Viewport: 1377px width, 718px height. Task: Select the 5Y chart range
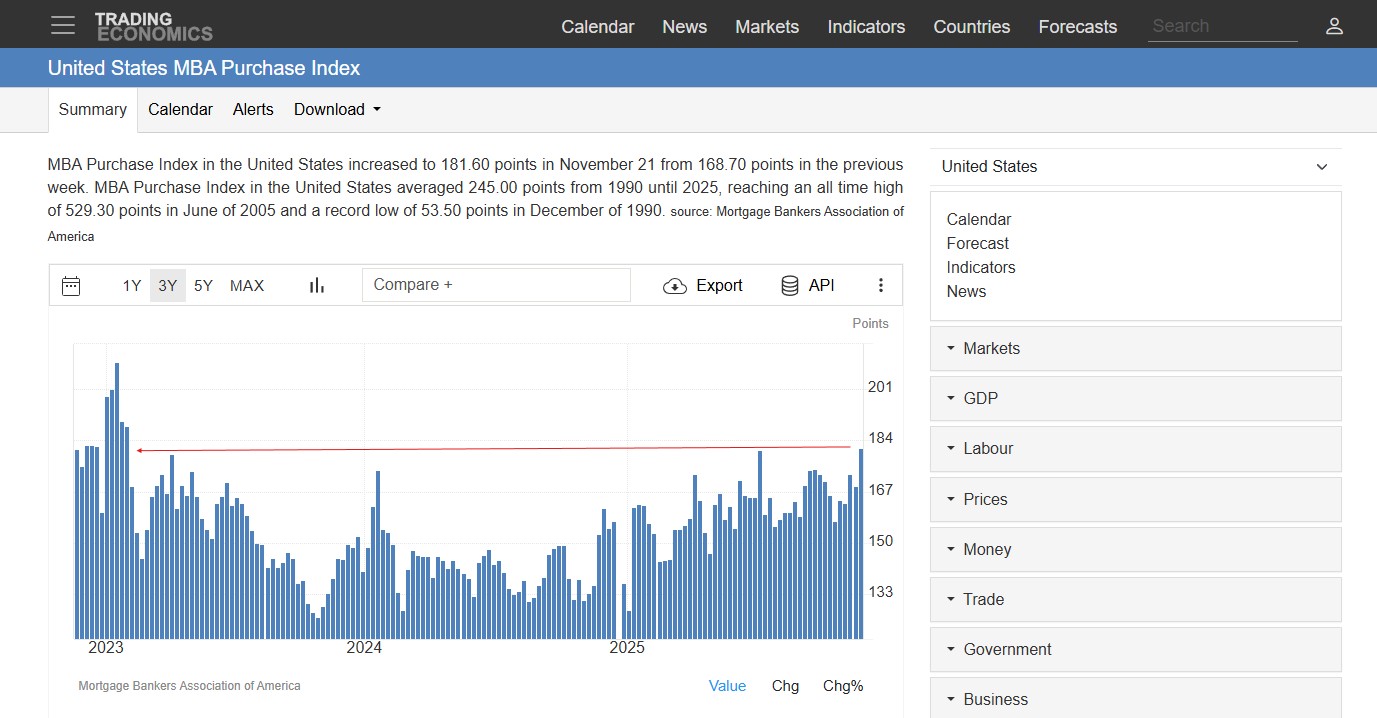coord(203,286)
